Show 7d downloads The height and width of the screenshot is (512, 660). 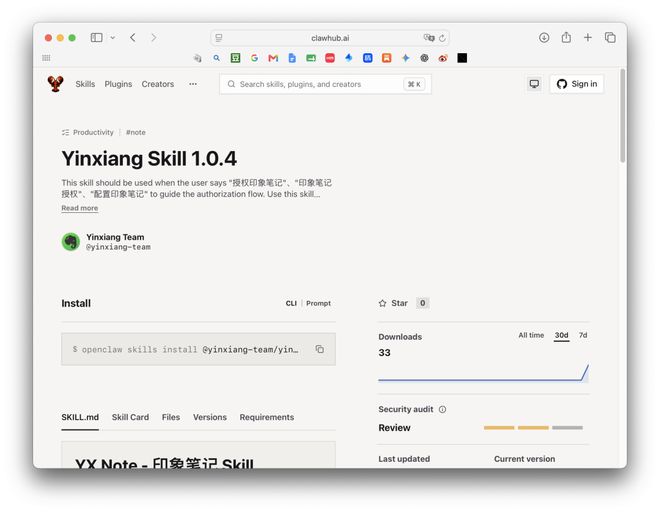583,335
